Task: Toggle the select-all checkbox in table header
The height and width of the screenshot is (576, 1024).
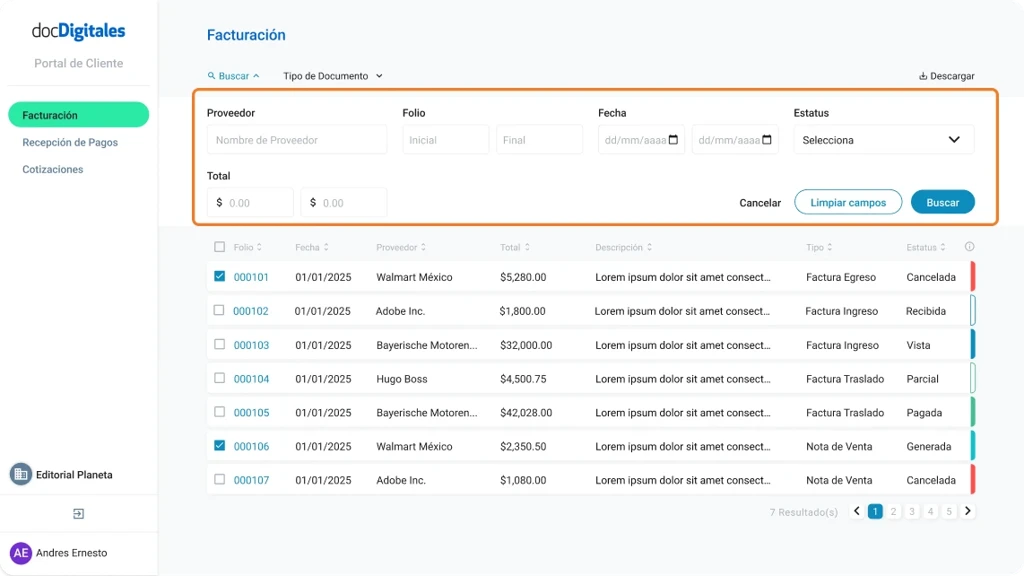Action: (x=218, y=246)
